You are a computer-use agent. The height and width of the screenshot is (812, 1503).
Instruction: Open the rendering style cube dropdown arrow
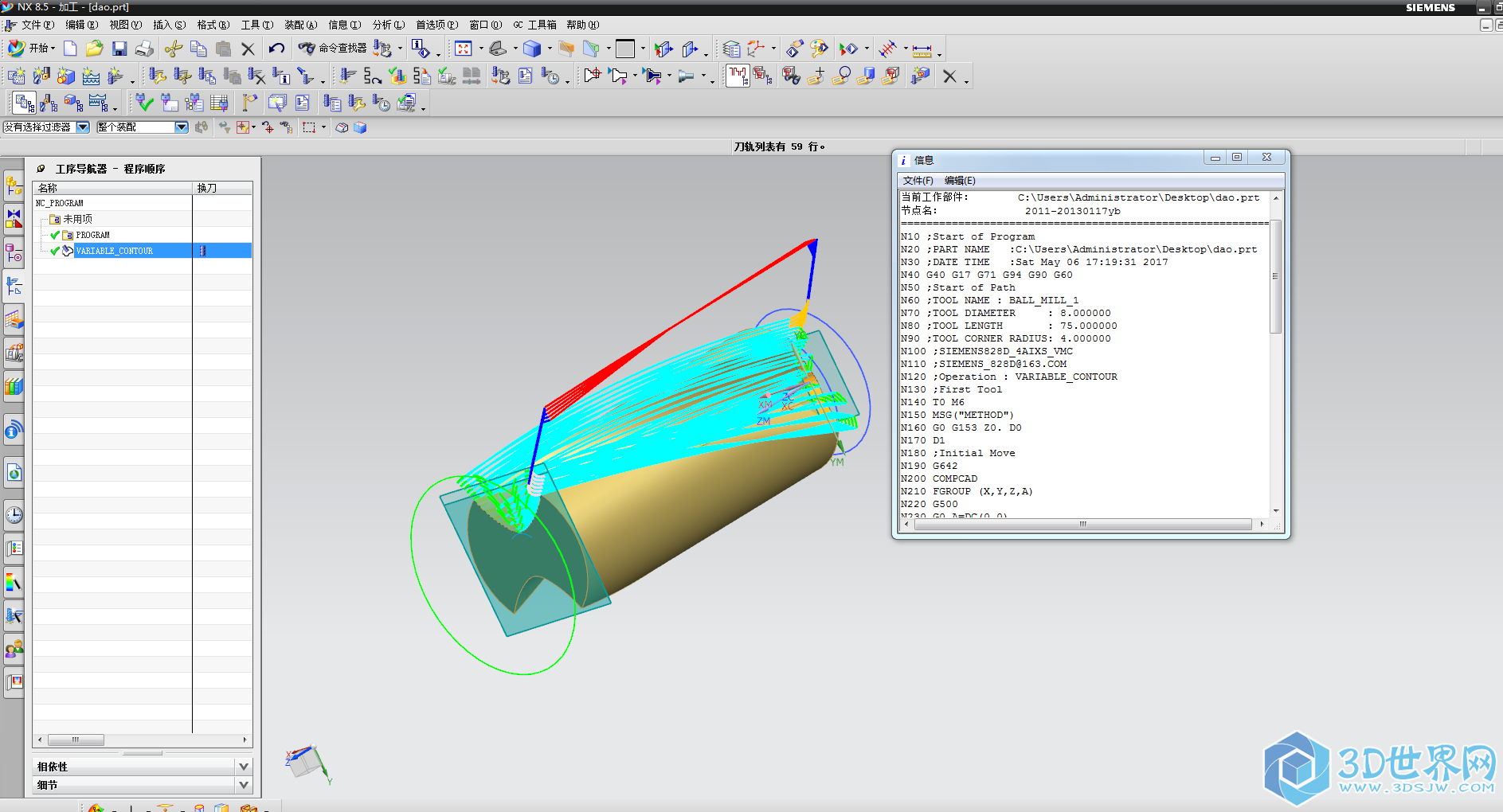click(x=550, y=49)
